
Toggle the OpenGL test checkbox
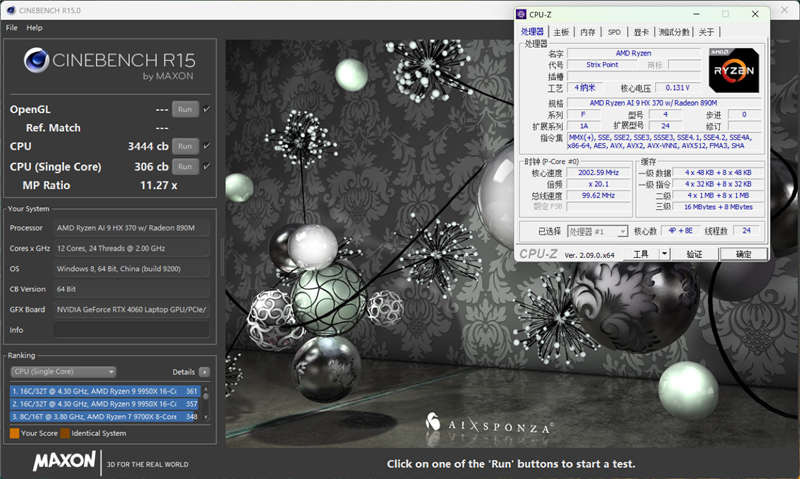point(207,109)
